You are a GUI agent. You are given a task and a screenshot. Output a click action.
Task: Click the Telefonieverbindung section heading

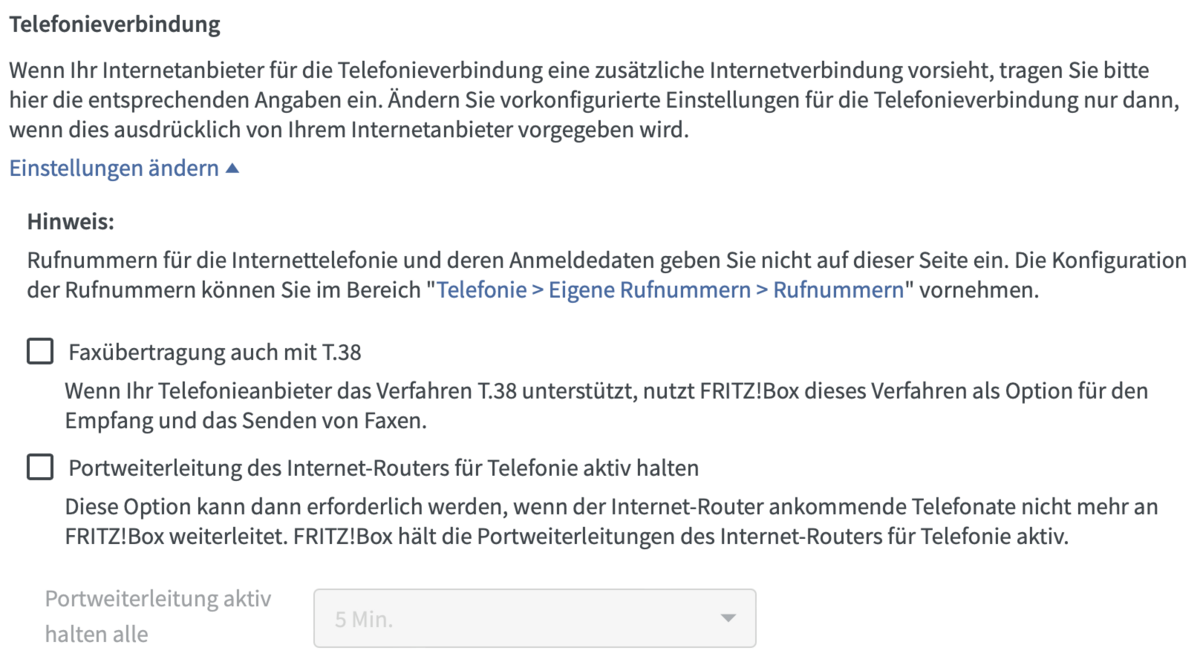[114, 25]
